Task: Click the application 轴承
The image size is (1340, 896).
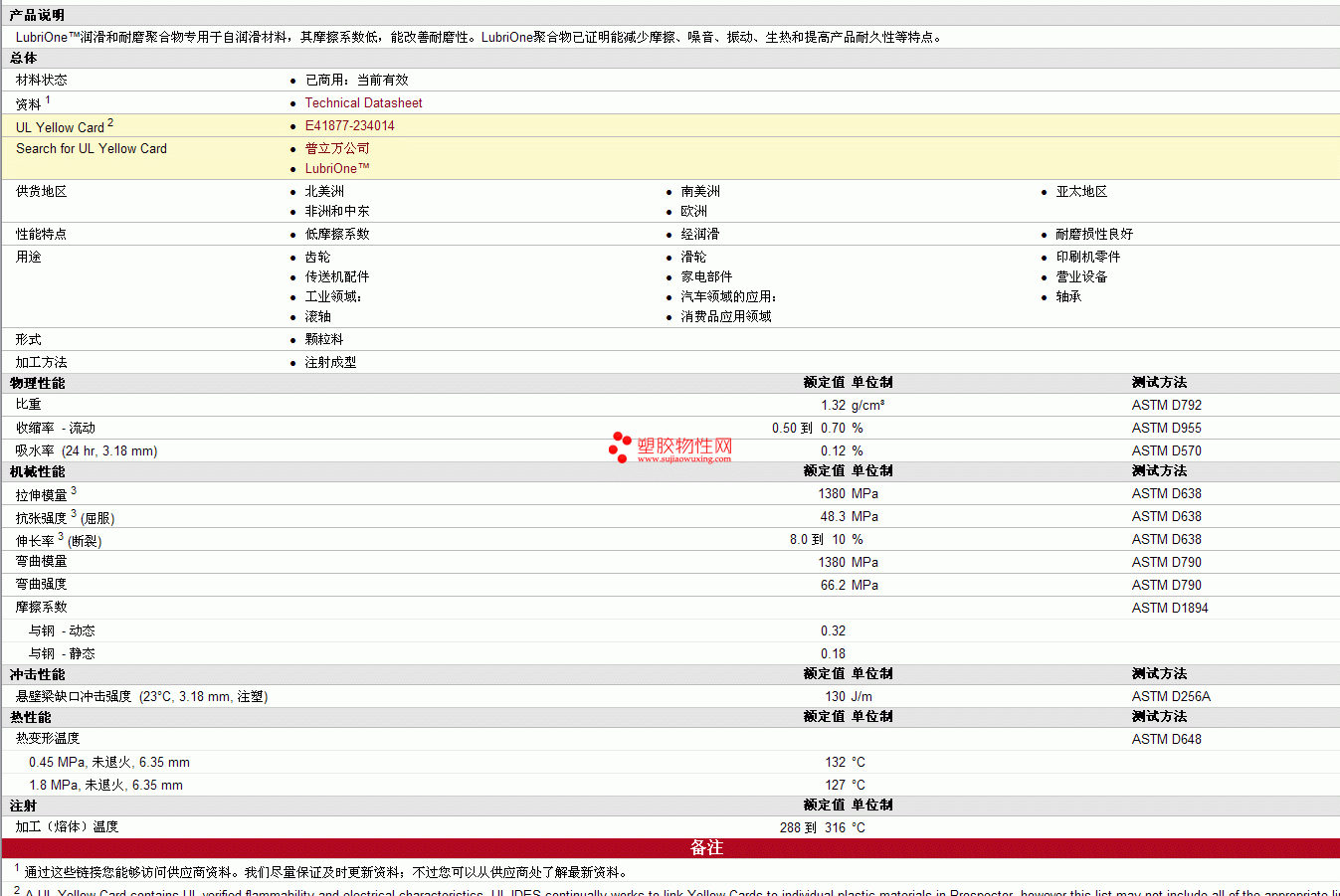Action: (x=1068, y=296)
